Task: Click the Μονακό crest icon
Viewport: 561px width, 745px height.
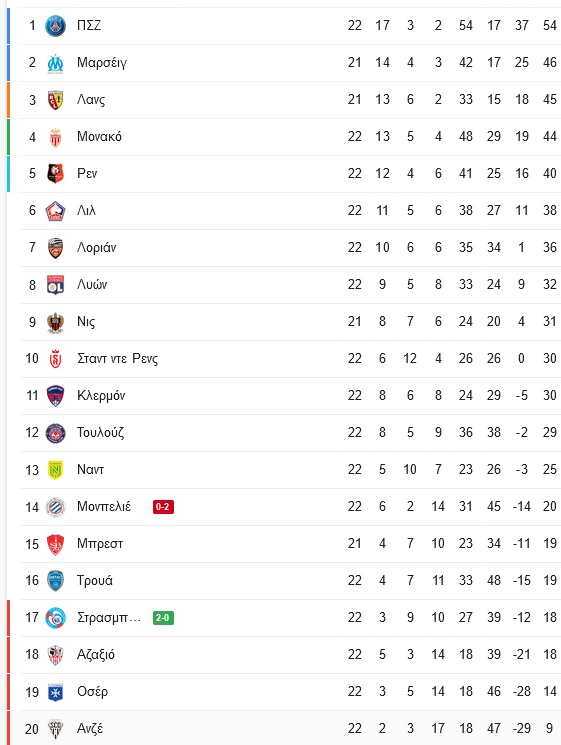Action: pyautogui.click(x=55, y=137)
